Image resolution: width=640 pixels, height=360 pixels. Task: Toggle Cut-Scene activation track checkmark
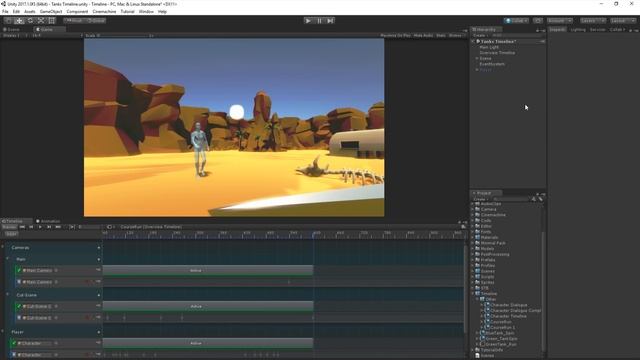pos(19,306)
